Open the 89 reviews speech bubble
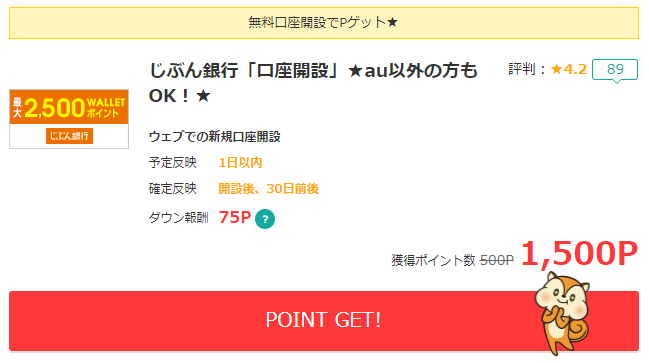 (615, 70)
